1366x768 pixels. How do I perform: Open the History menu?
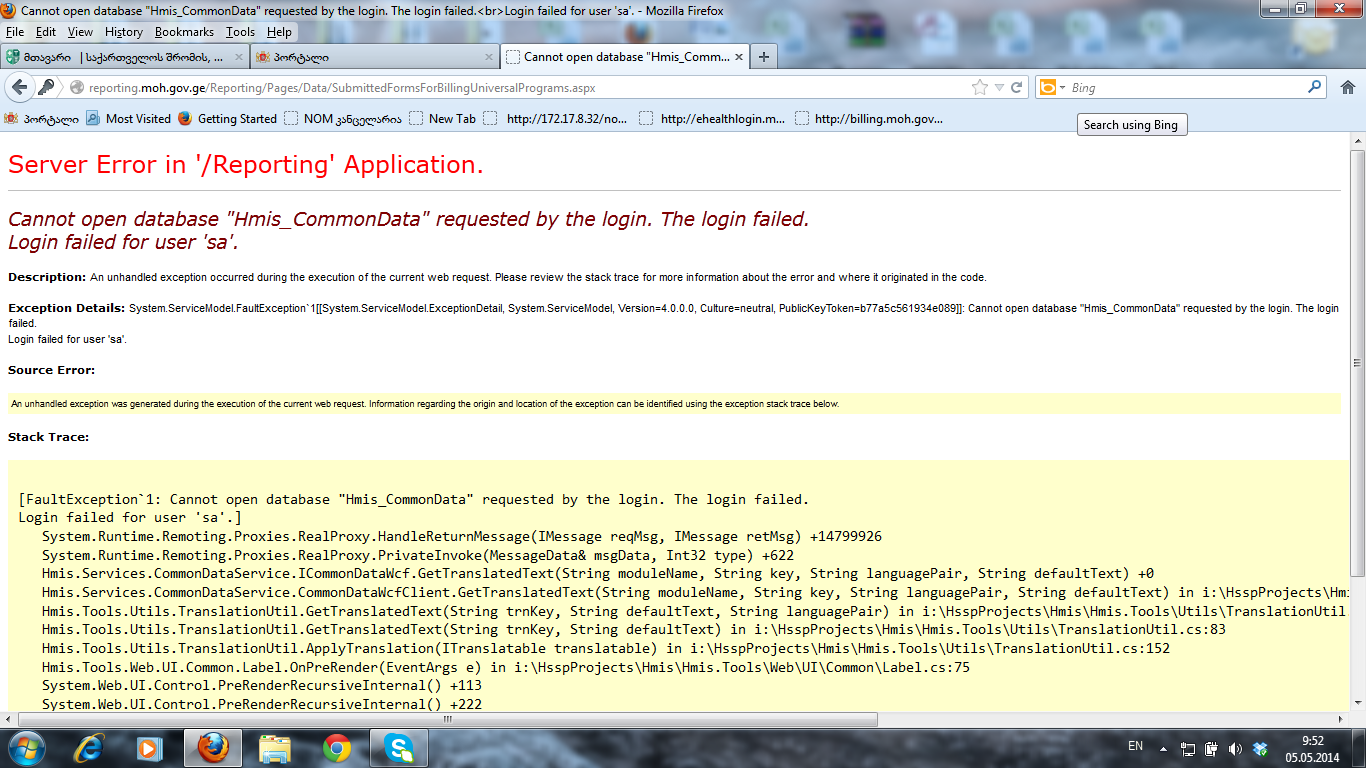[124, 32]
